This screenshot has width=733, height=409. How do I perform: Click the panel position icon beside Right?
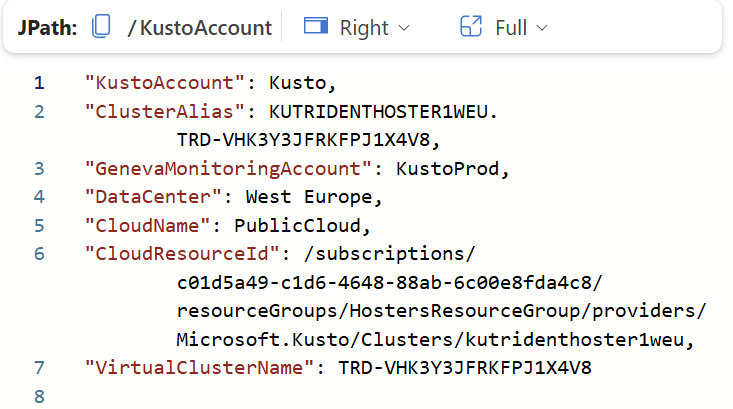pos(316,28)
